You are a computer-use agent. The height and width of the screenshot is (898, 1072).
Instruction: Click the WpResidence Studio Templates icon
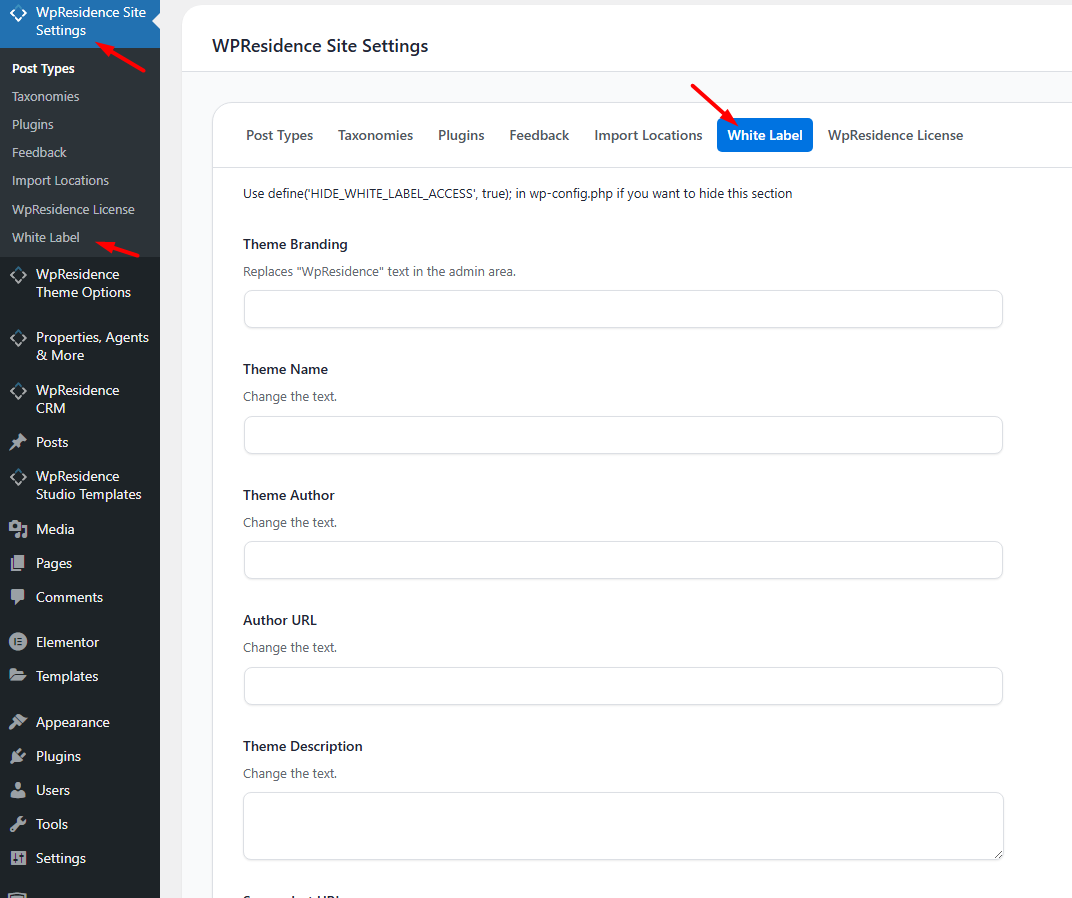pyautogui.click(x=18, y=477)
